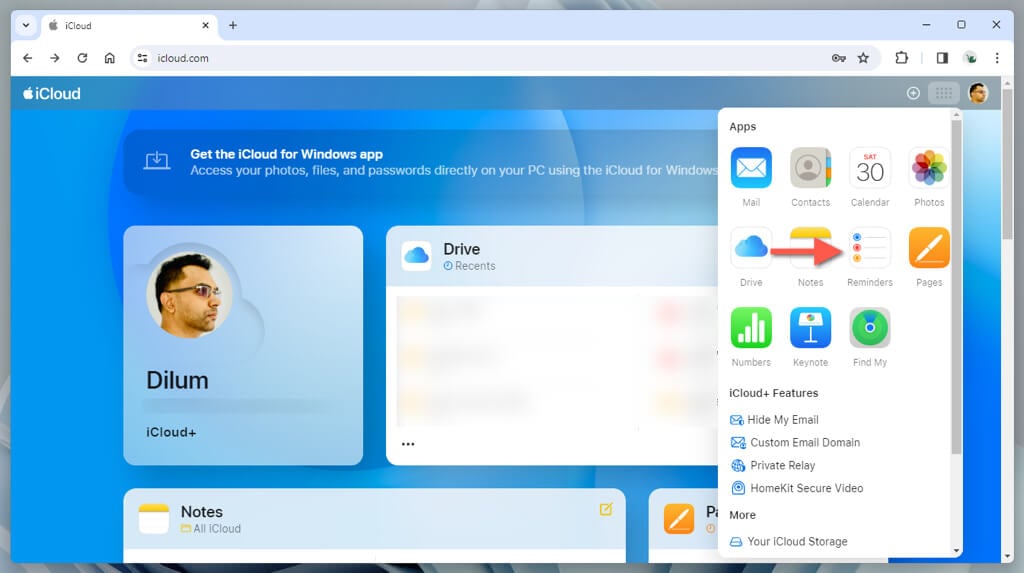Go forward in browser
Viewport: 1024px width, 573px height.
[55, 58]
